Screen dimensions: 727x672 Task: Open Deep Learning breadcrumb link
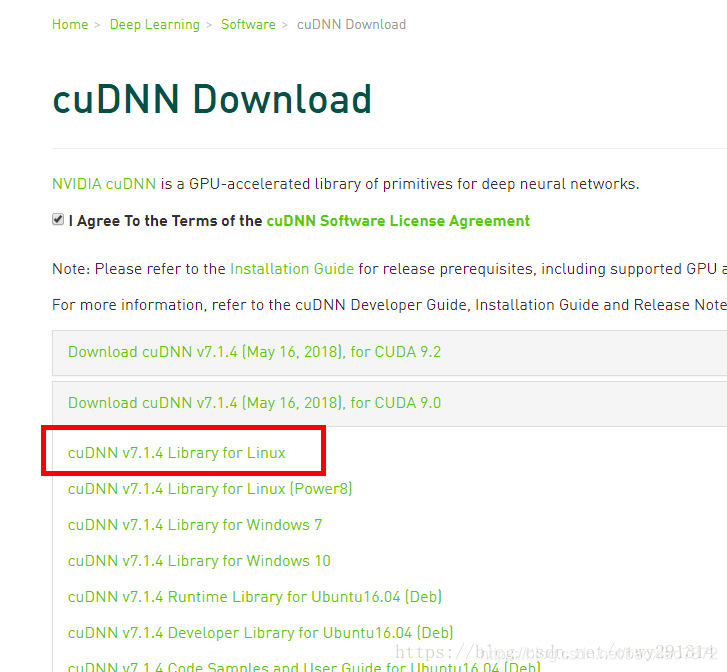pyautogui.click(x=154, y=25)
